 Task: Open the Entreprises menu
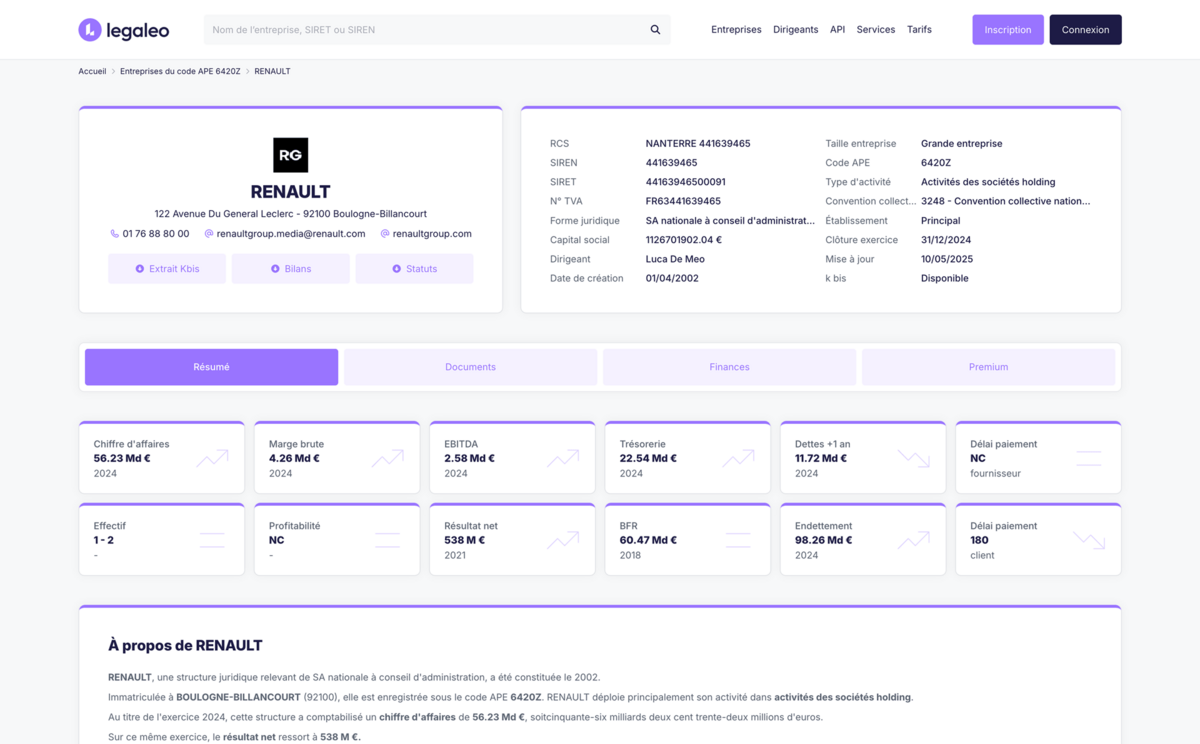pyautogui.click(x=736, y=30)
